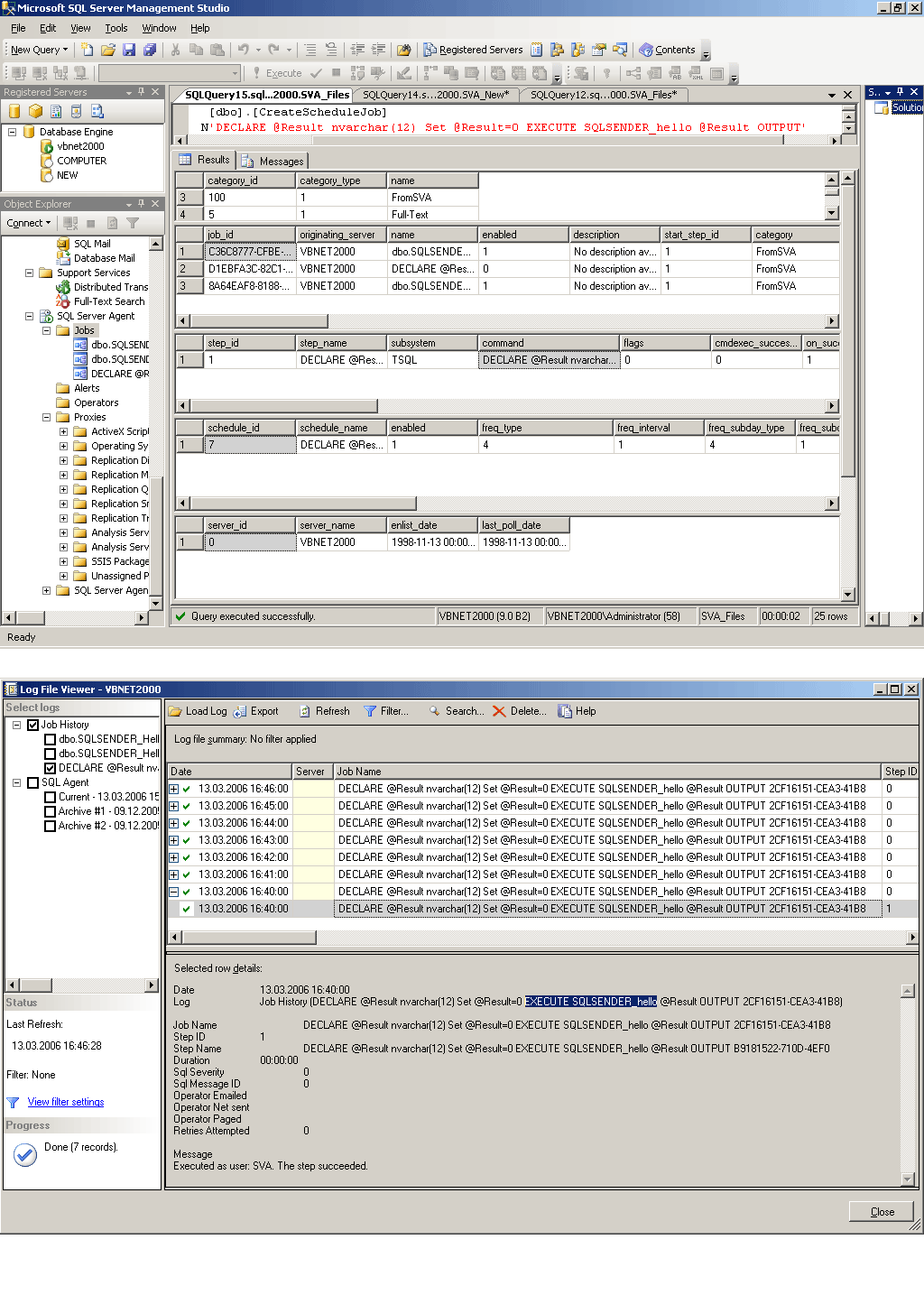Check the SQL Agent logs checkbox
Screen dimensions: 924x1295
coord(33,782)
